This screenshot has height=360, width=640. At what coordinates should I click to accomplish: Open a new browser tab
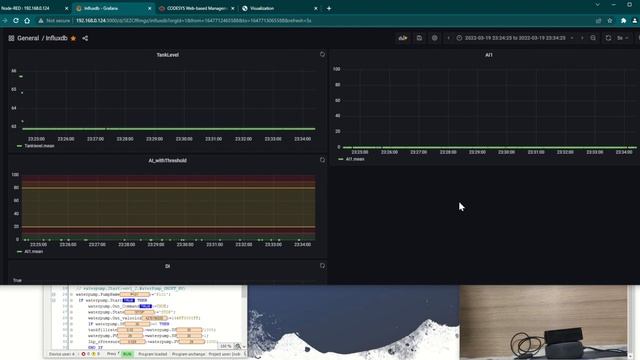(329, 8)
